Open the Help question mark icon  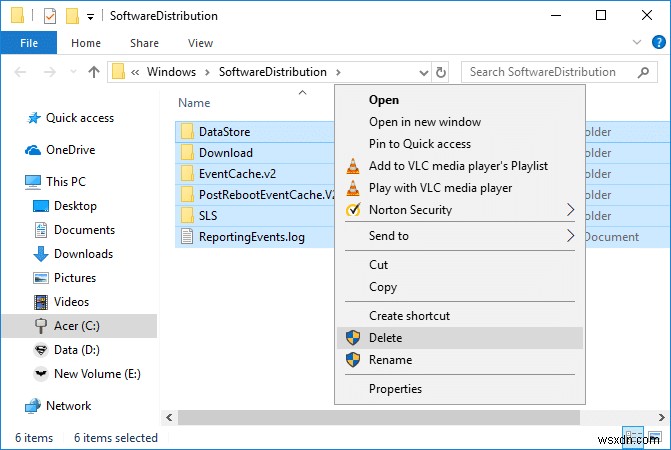(658, 44)
